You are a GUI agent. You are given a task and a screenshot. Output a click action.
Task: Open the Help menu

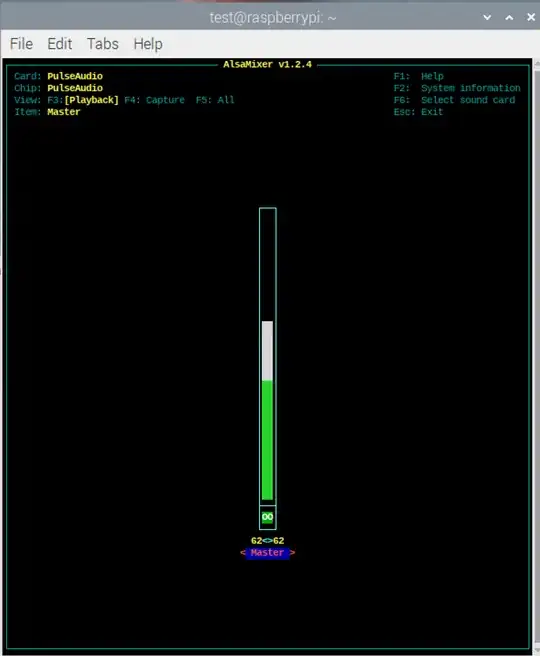148,44
